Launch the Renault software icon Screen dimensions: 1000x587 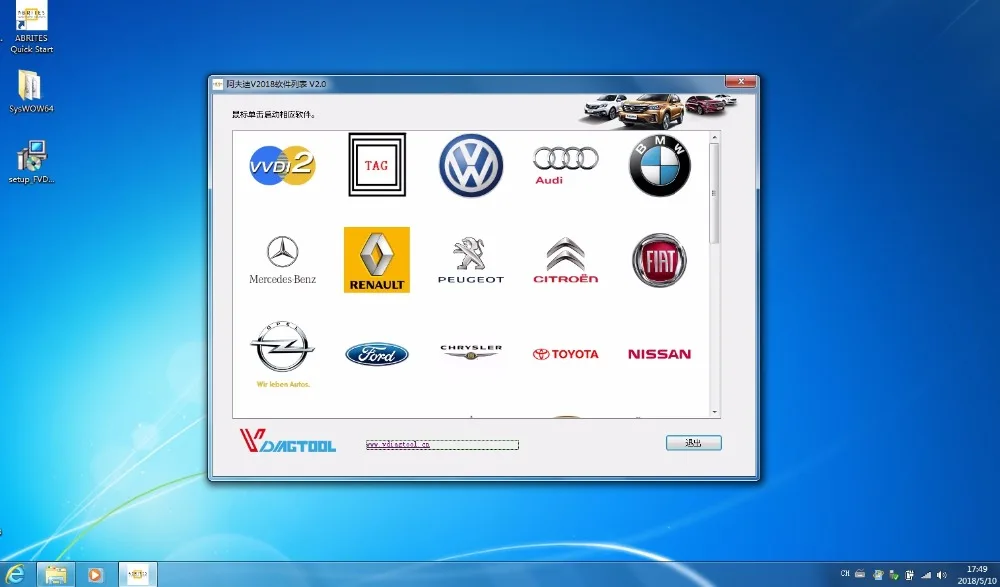pyautogui.click(x=377, y=260)
